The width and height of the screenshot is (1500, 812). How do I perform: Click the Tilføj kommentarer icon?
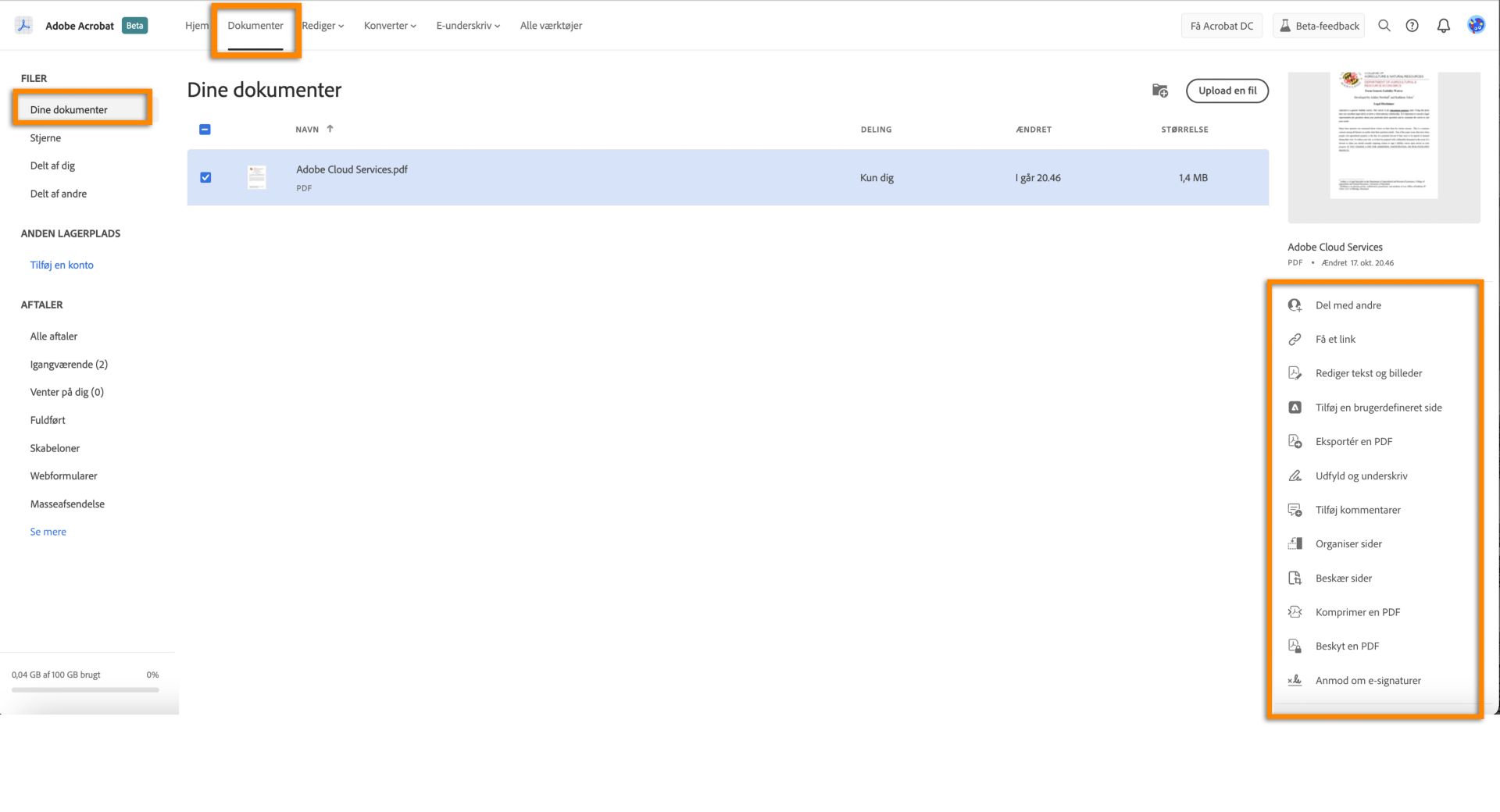pyautogui.click(x=1295, y=510)
